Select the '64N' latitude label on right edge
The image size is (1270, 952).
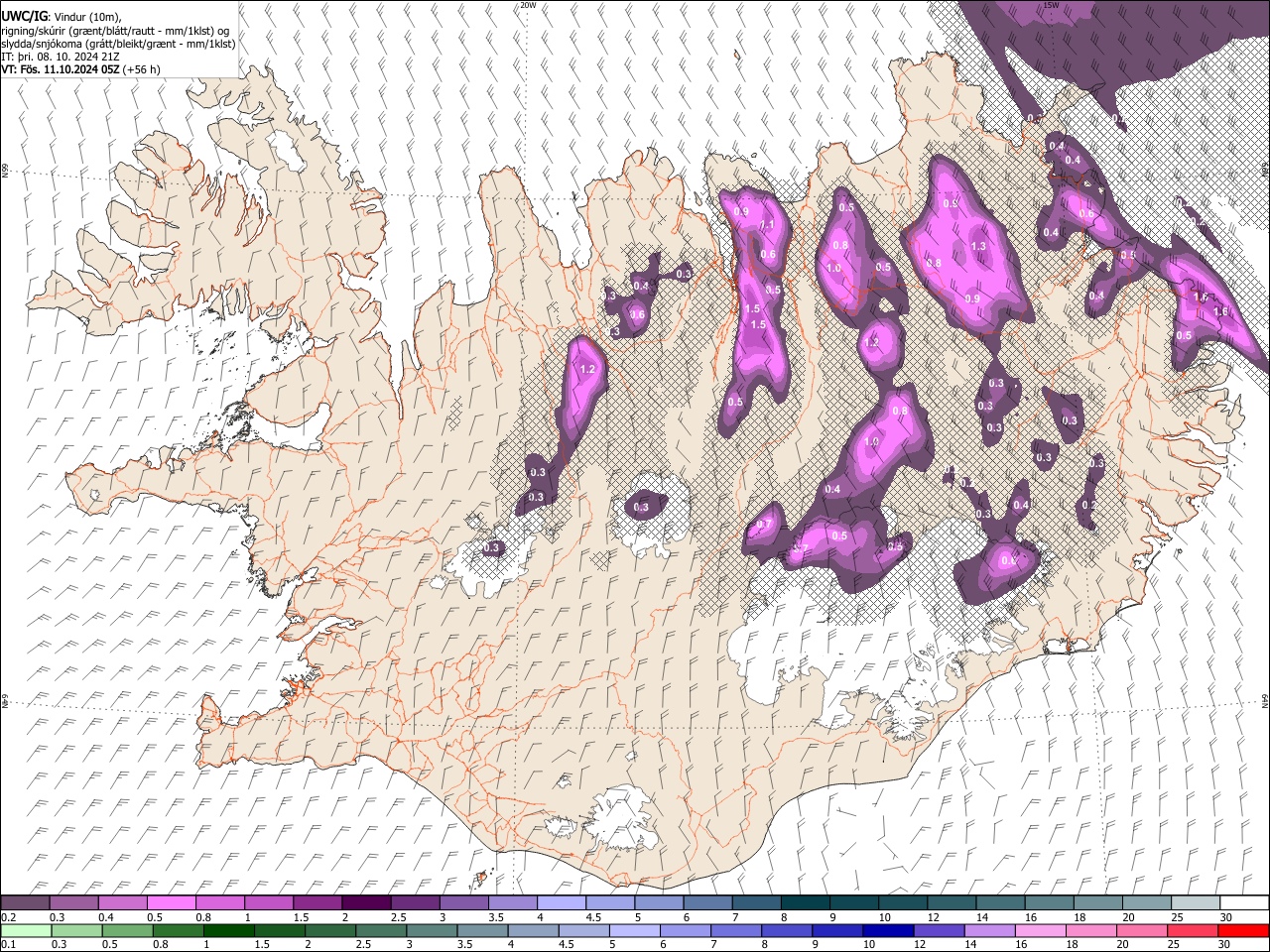click(x=1265, y=700)
